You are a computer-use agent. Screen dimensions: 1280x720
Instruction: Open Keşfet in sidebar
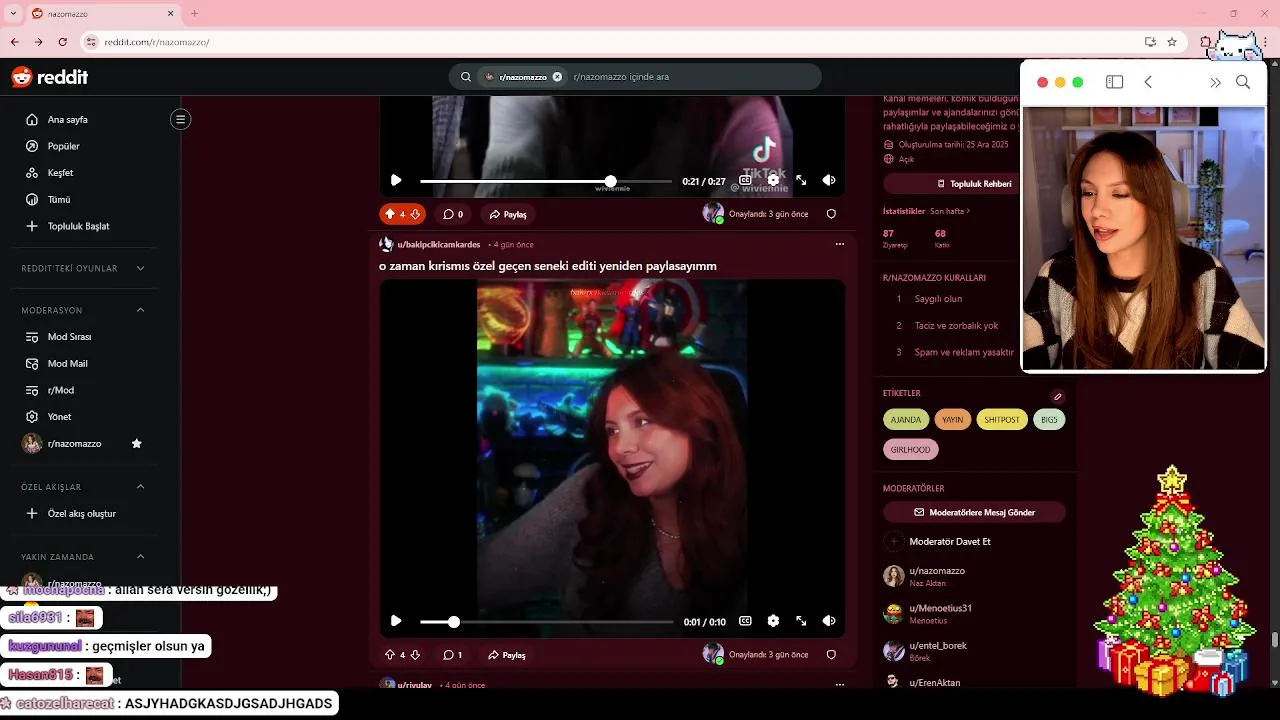pos(60,173)
